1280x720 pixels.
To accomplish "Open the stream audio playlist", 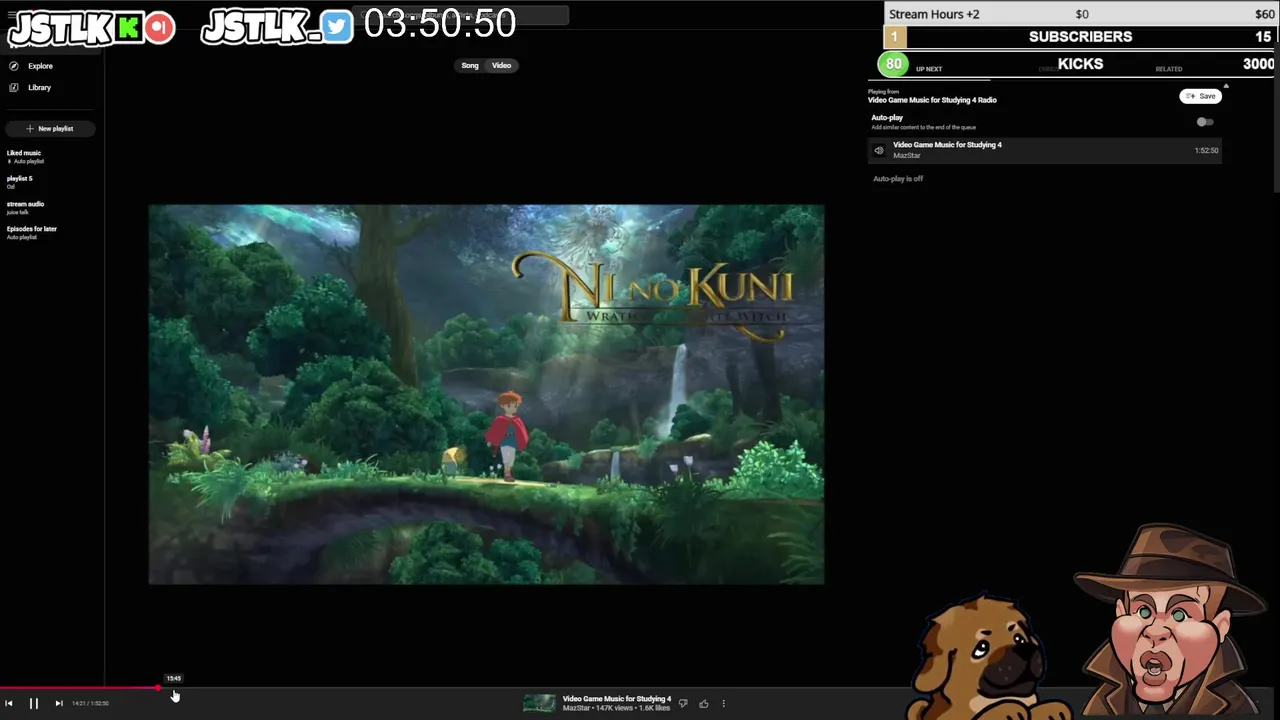I will tap(26, 207).
